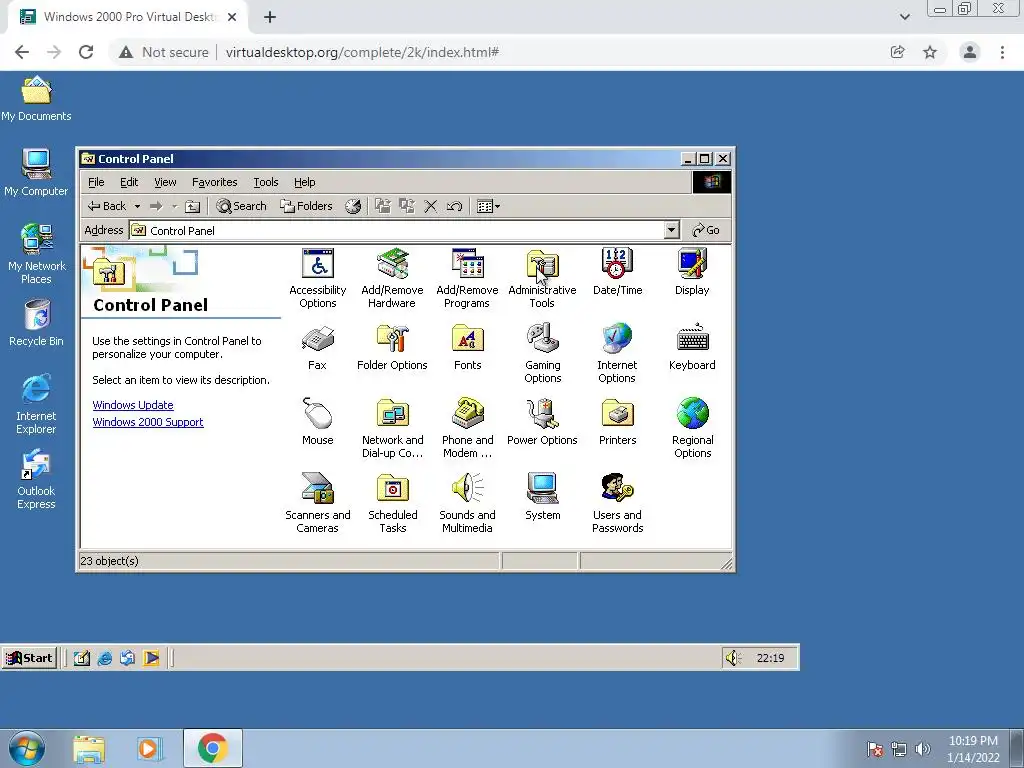
Task: Select Outlook Express desktop shortcut
Action: [36, 480]
